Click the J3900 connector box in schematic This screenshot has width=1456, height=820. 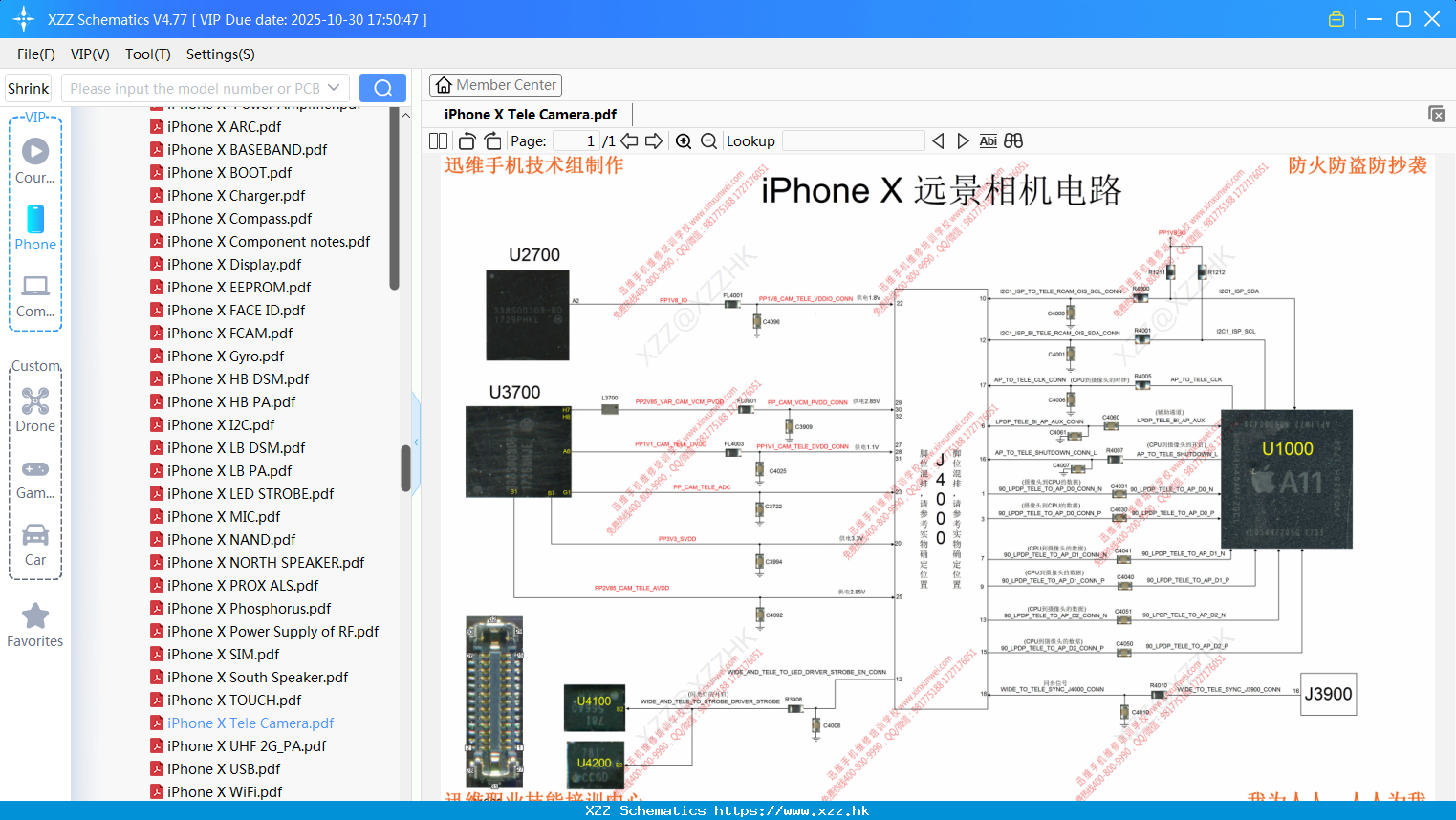point(1329,694)
